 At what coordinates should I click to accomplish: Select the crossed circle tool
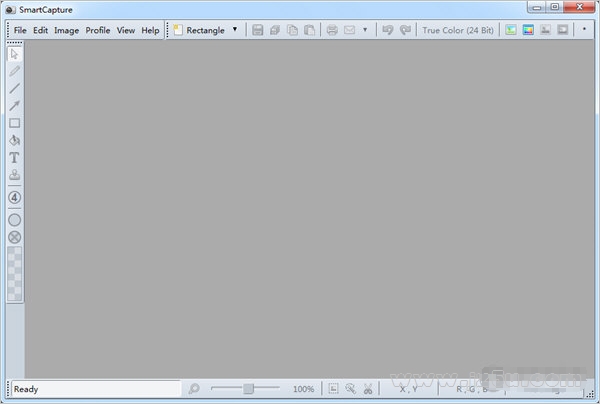tap(15, 237)
